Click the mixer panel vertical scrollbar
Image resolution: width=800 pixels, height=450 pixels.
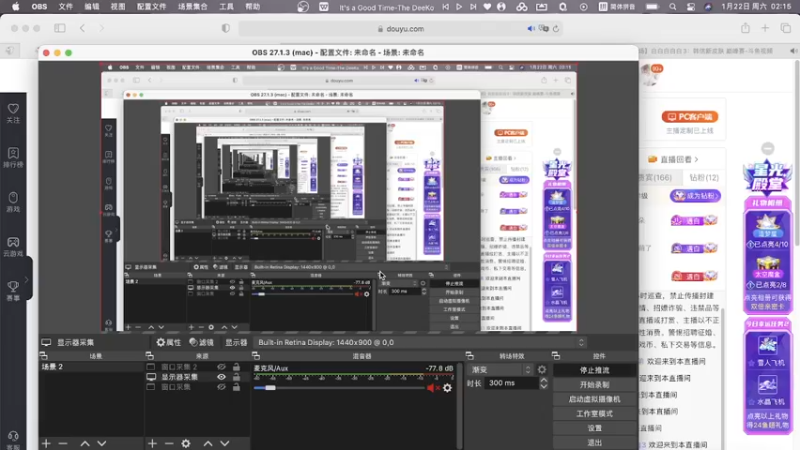tap(460, 406)
